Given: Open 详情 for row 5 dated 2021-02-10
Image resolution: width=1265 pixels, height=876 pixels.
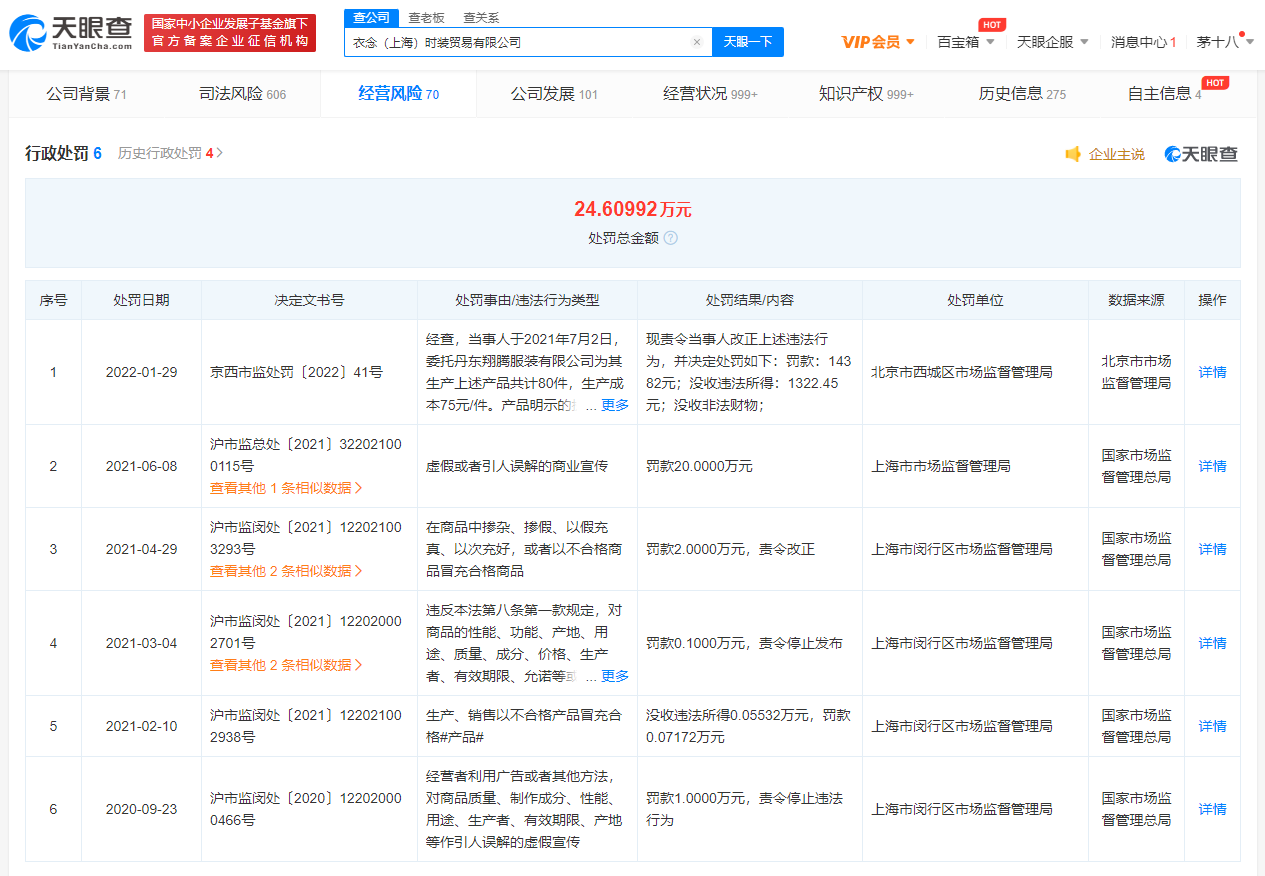Looking at the screenshot, I should tap(1212, 726).
